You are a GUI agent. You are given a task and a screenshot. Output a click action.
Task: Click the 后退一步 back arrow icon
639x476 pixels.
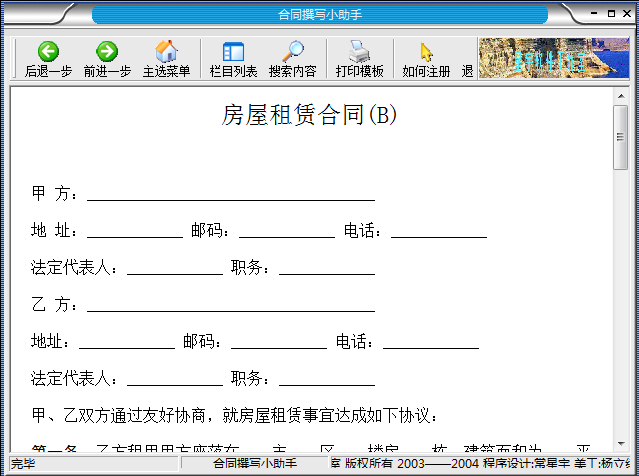[x=48, y=52]
